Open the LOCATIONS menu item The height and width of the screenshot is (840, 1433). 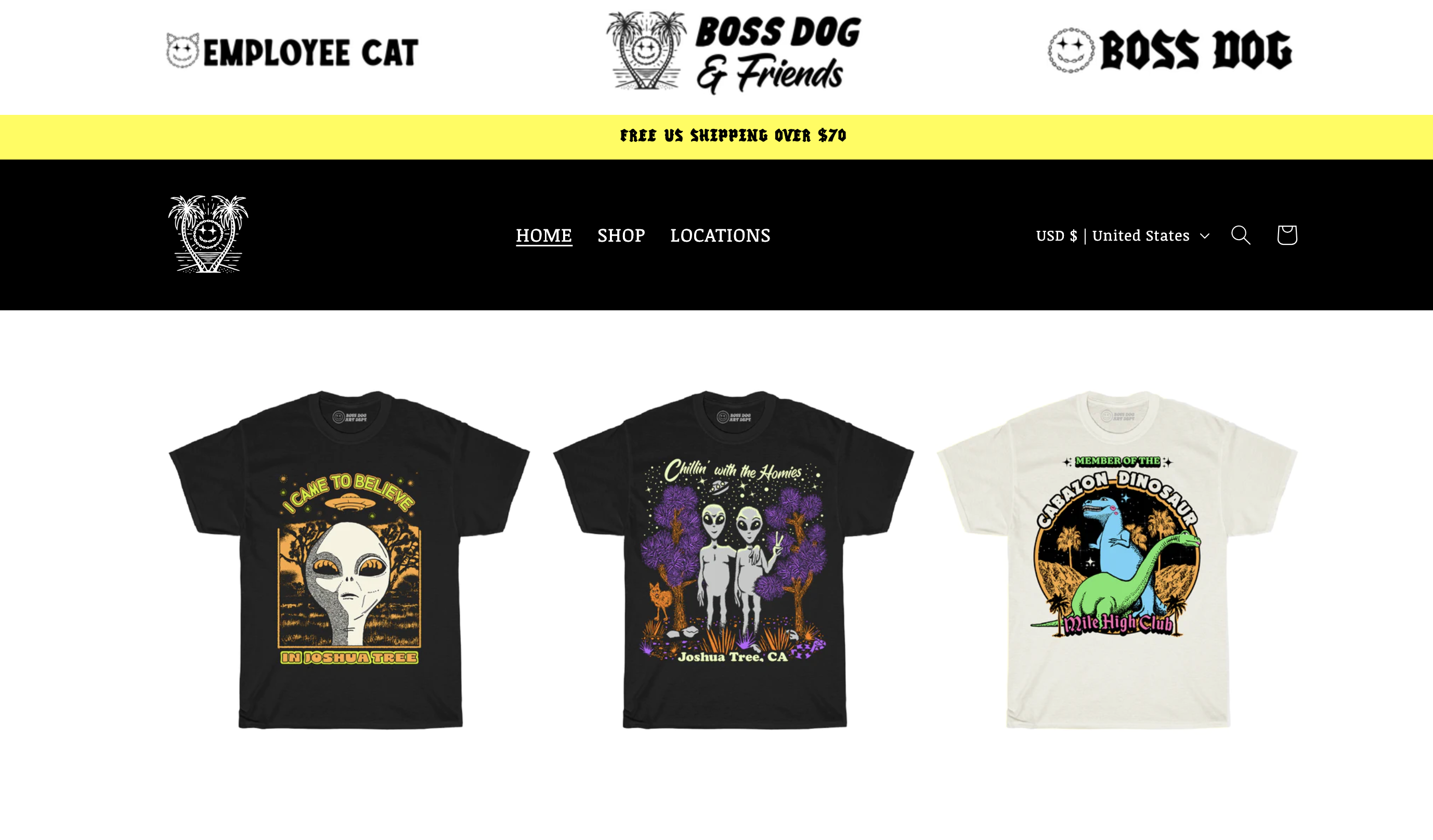pyautogui.click(x=720, y=235)
